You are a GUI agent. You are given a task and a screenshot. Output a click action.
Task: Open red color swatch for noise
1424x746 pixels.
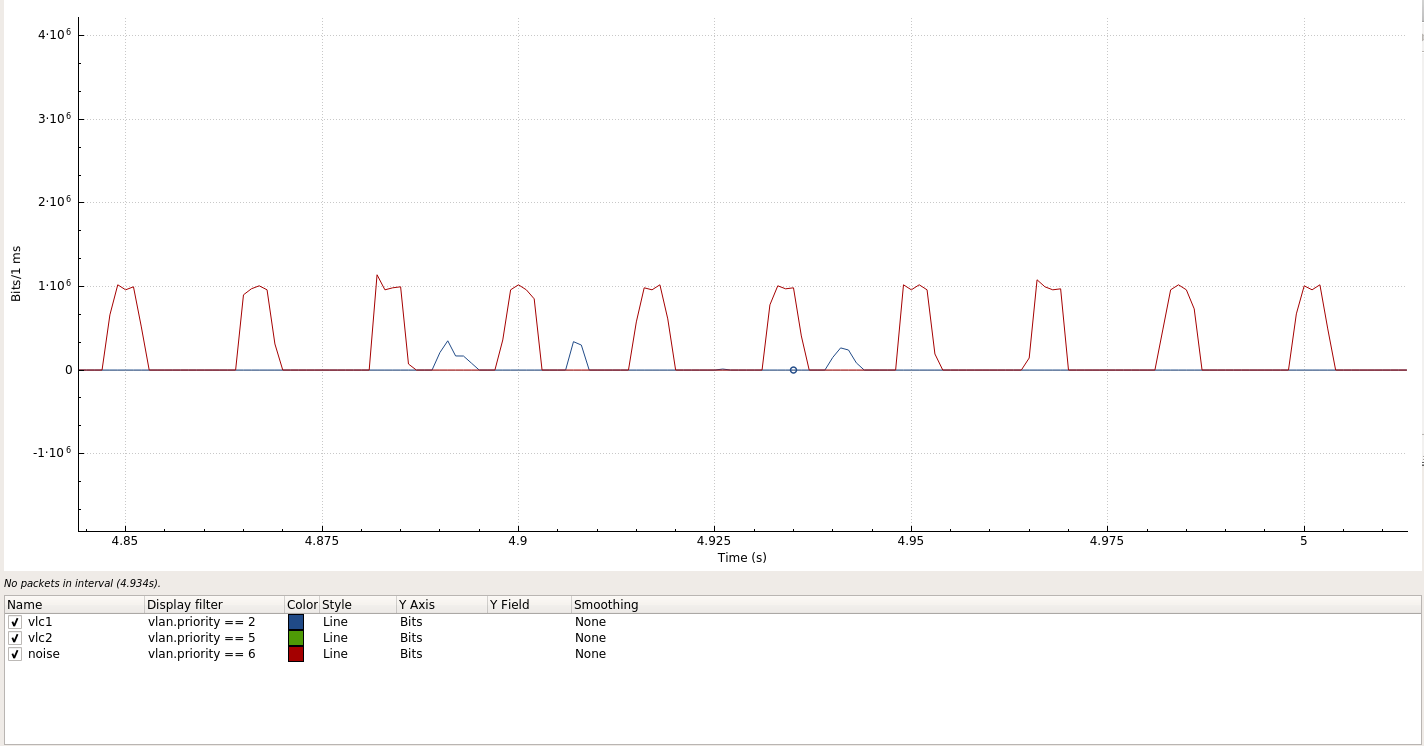tap(296, 654)
